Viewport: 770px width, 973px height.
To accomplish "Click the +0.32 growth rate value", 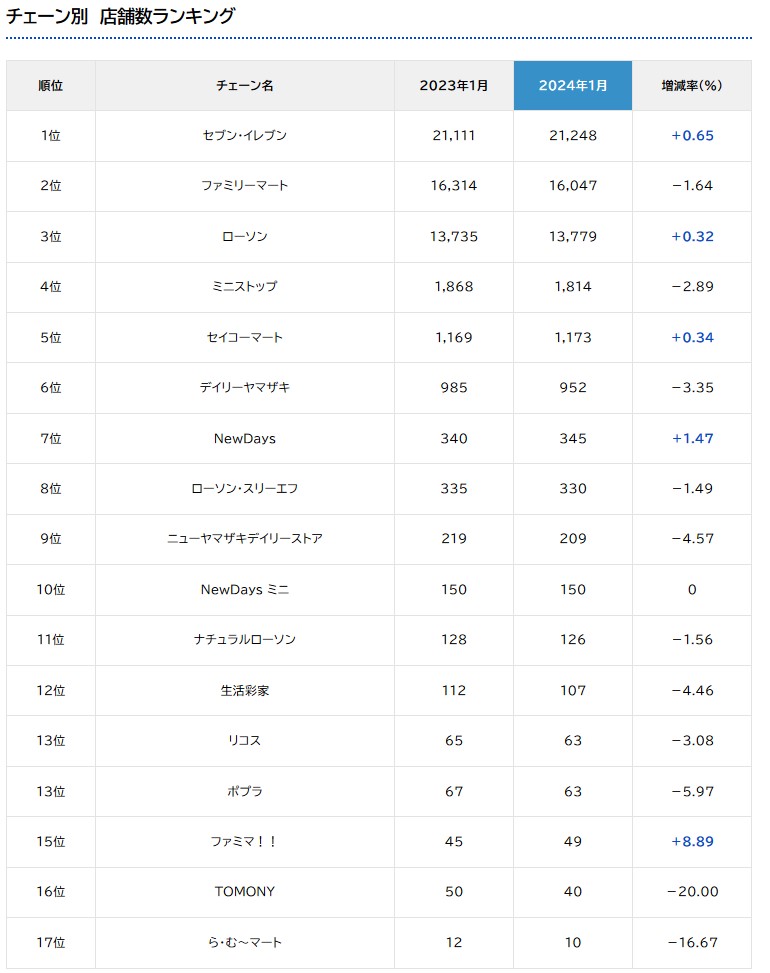I will pos(692,236).
